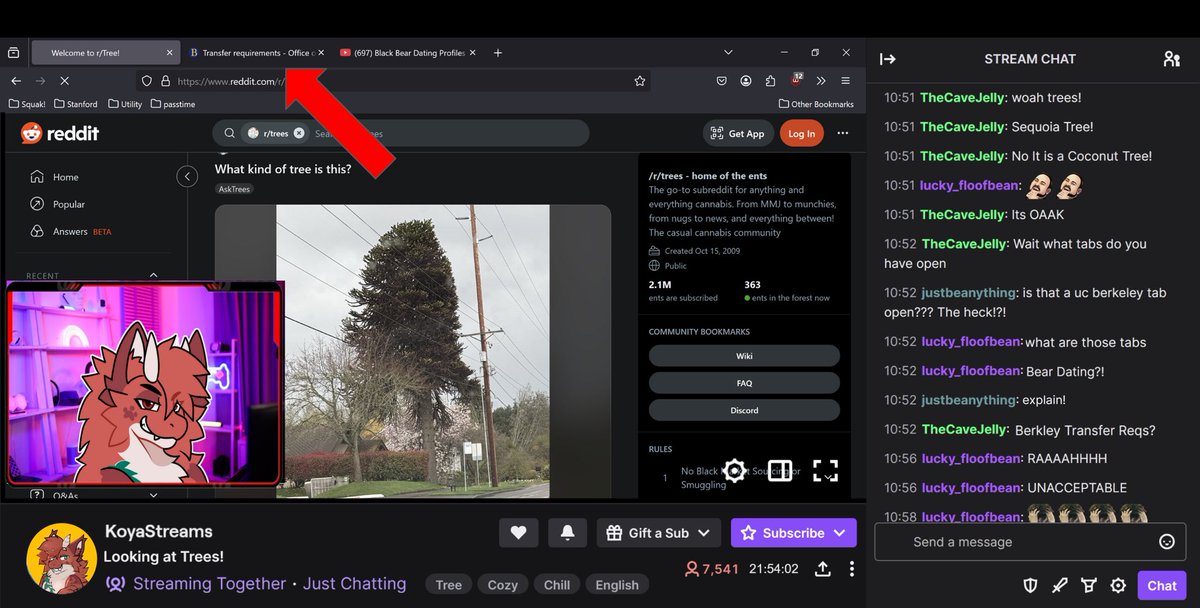Select the Chill stream tag
This screenshot has height=608, width=1200.
[557, 585]
